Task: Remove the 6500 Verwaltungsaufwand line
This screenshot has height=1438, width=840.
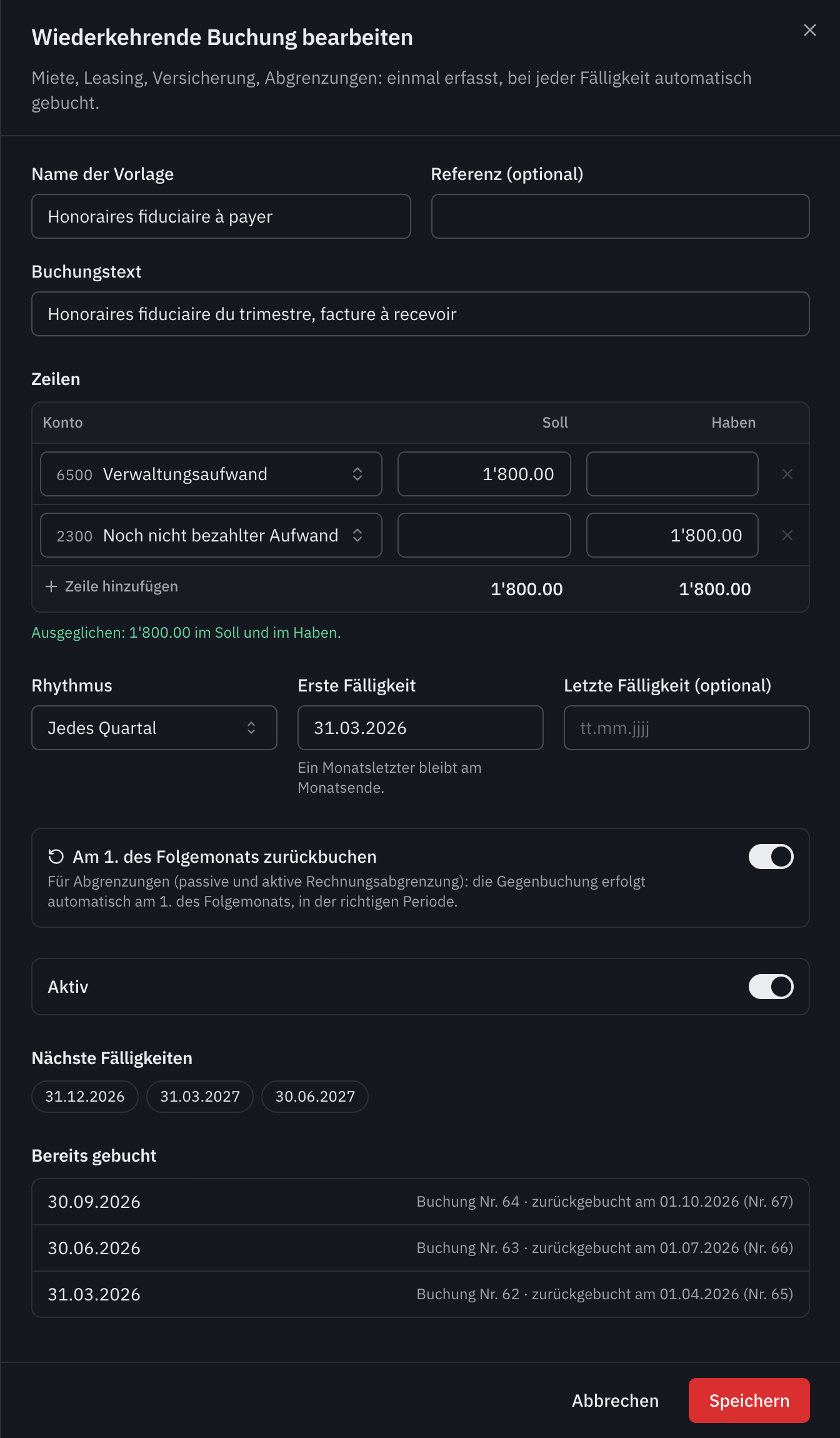Action: coord(787,475)
